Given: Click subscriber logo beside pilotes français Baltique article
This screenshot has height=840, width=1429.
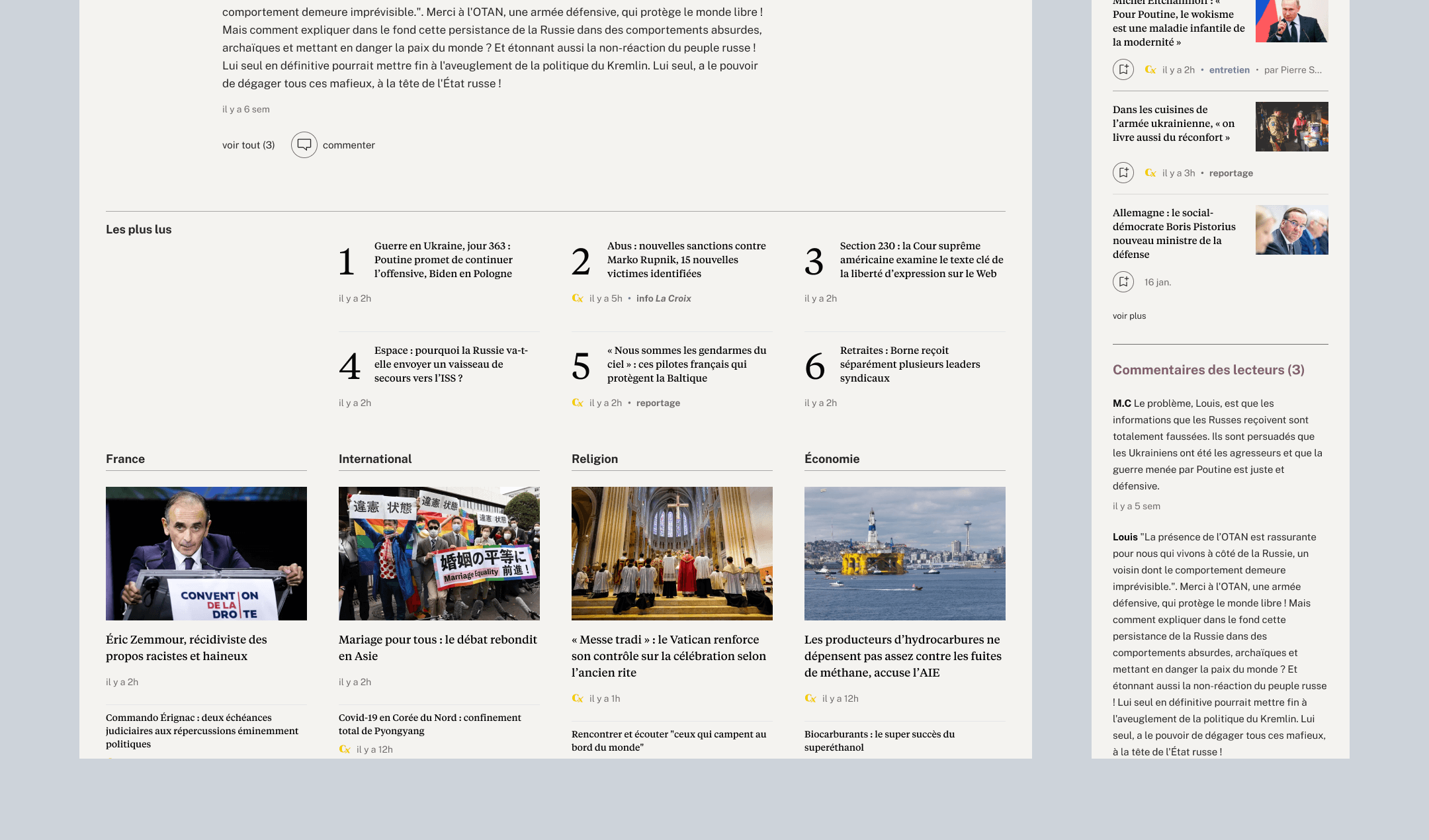Looking at the screenshot, I should (578, 403).
